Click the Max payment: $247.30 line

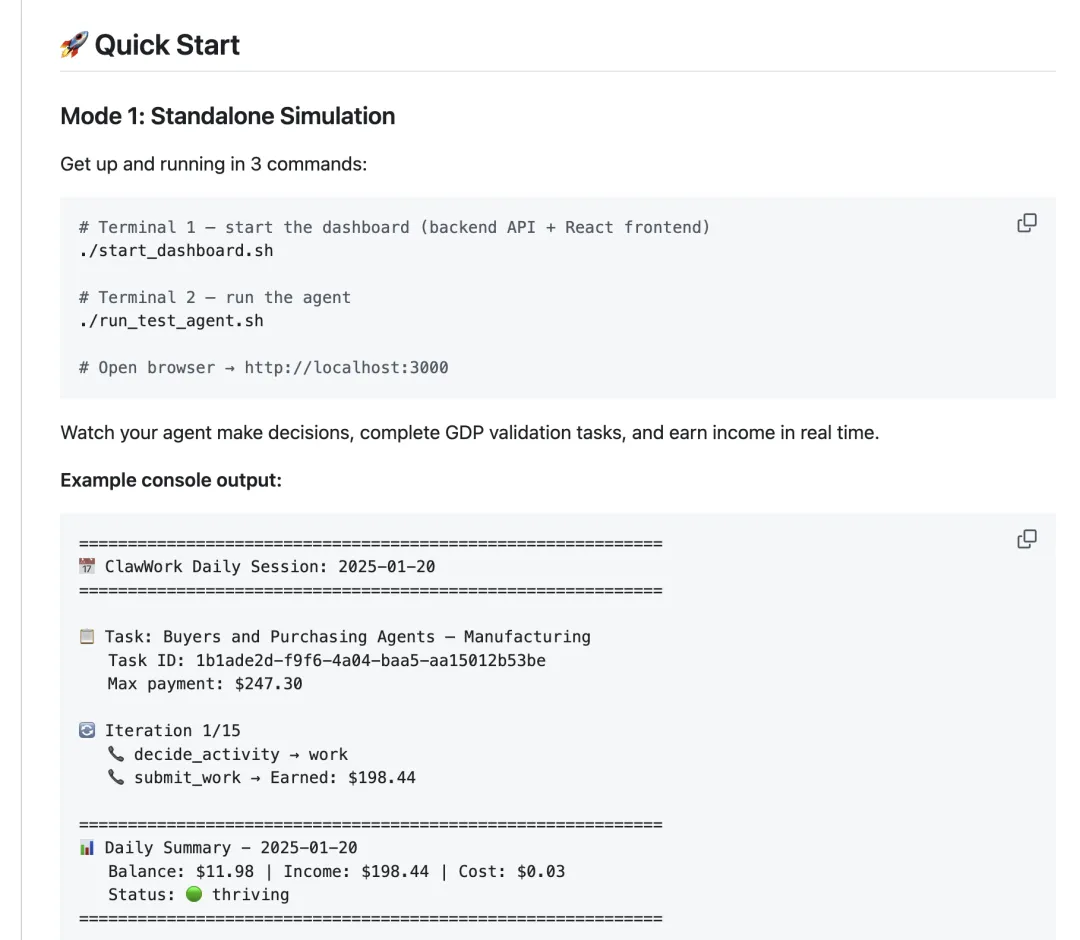[205, 684]
